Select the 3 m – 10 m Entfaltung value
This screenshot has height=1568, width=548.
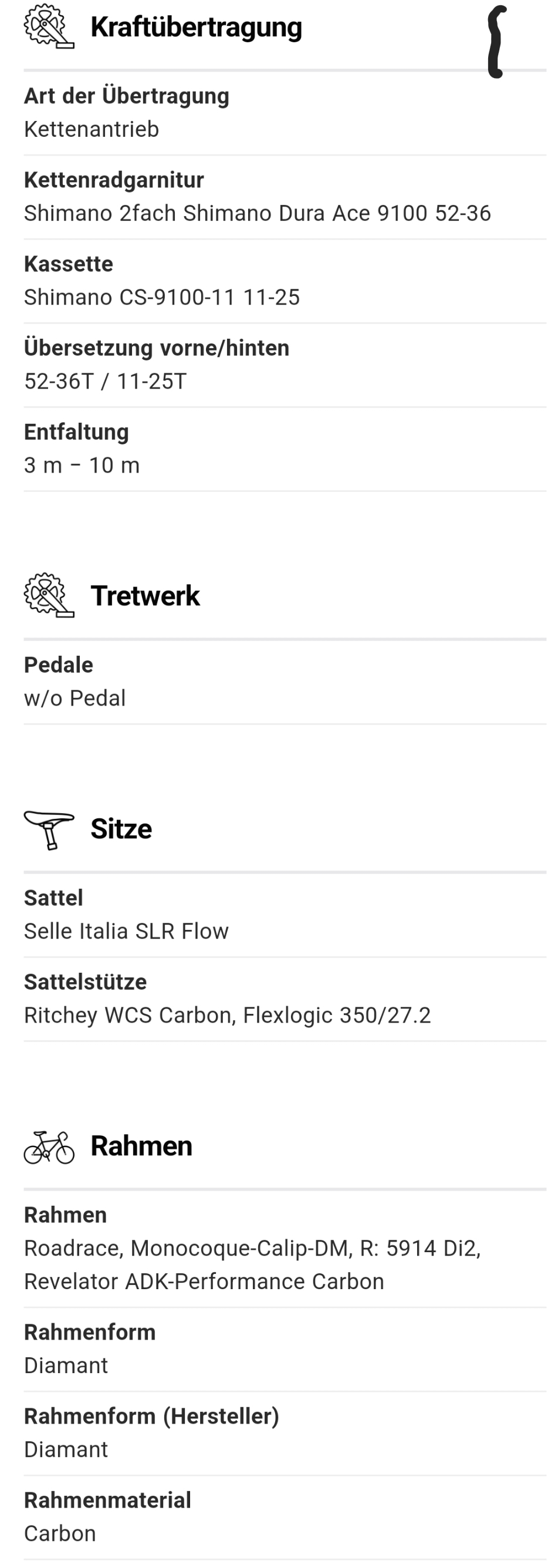click(x=82, y=465)
